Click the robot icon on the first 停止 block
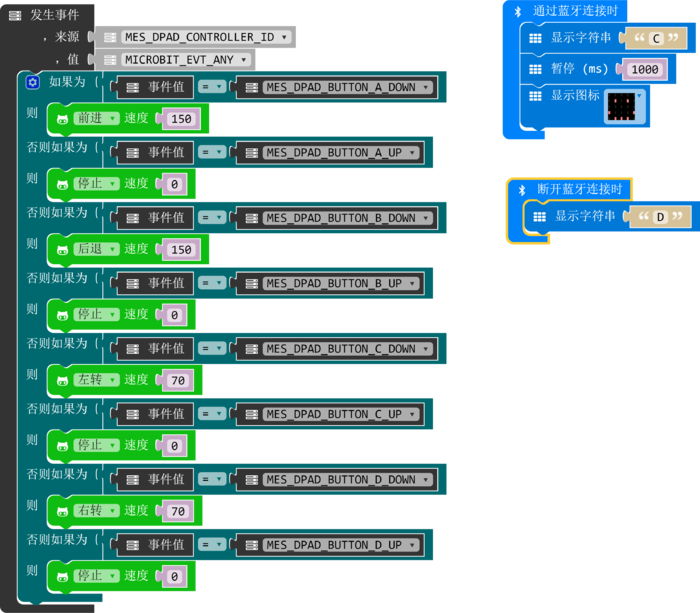Viewport: 700px width, 613px height. [x=62, y=185]
